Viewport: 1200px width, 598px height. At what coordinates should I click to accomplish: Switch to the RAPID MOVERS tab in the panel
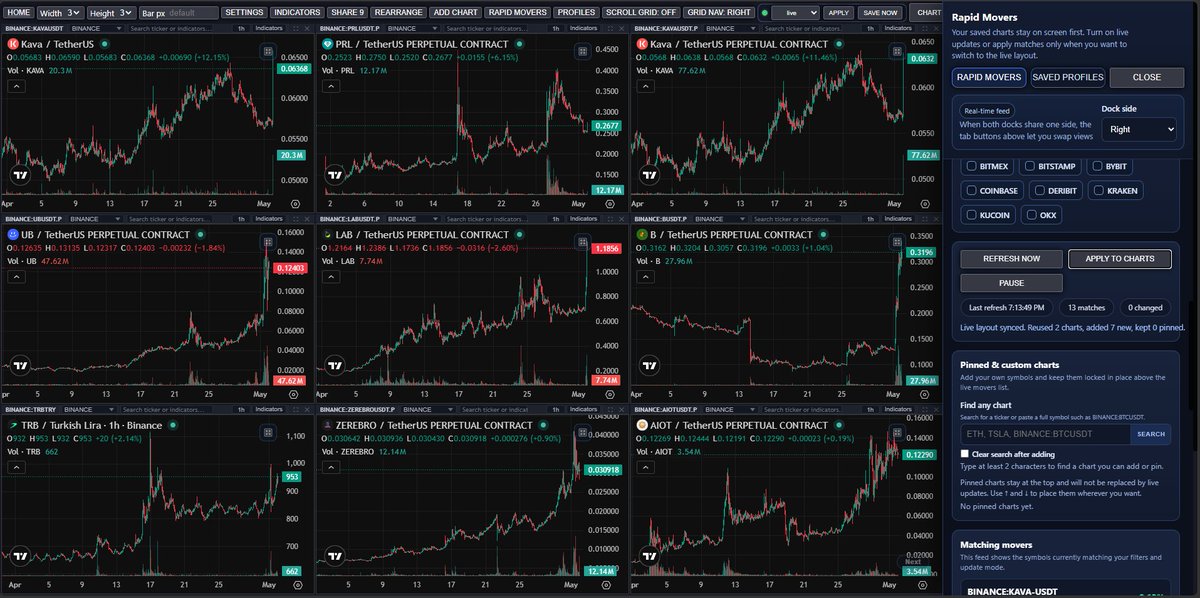click(988, 77)
